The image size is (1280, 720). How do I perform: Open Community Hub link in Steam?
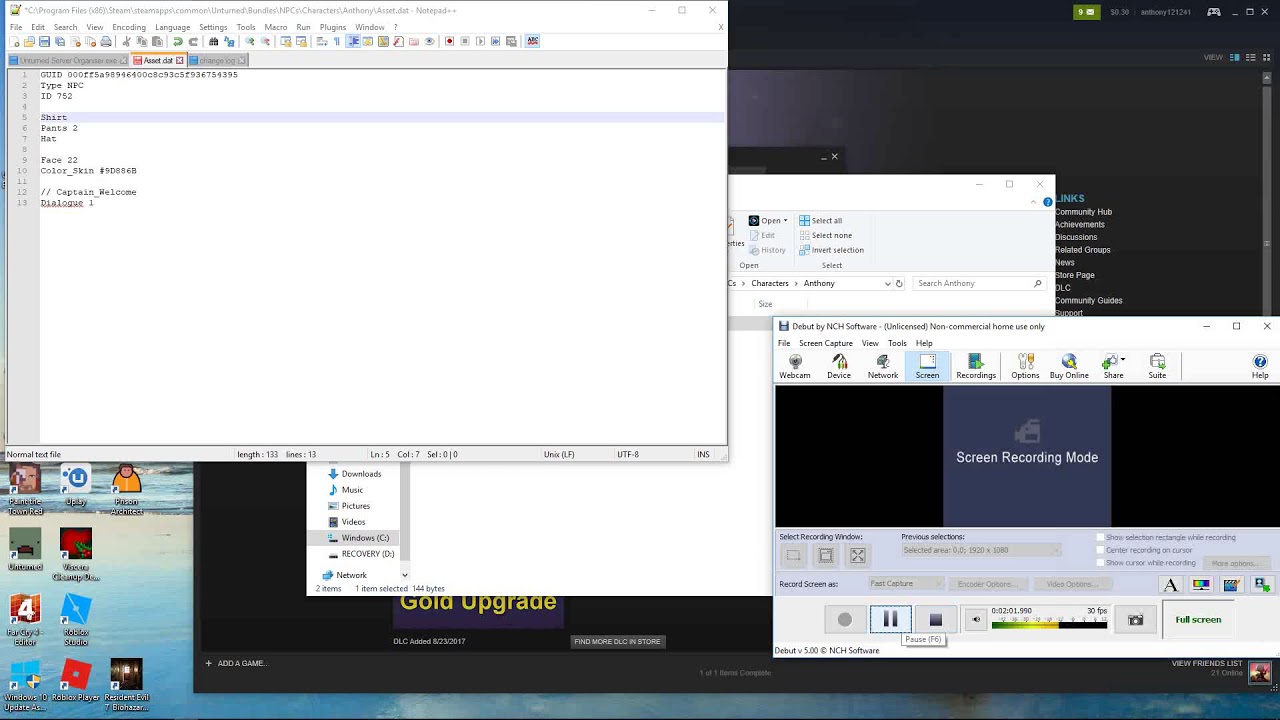(1083, 212)
